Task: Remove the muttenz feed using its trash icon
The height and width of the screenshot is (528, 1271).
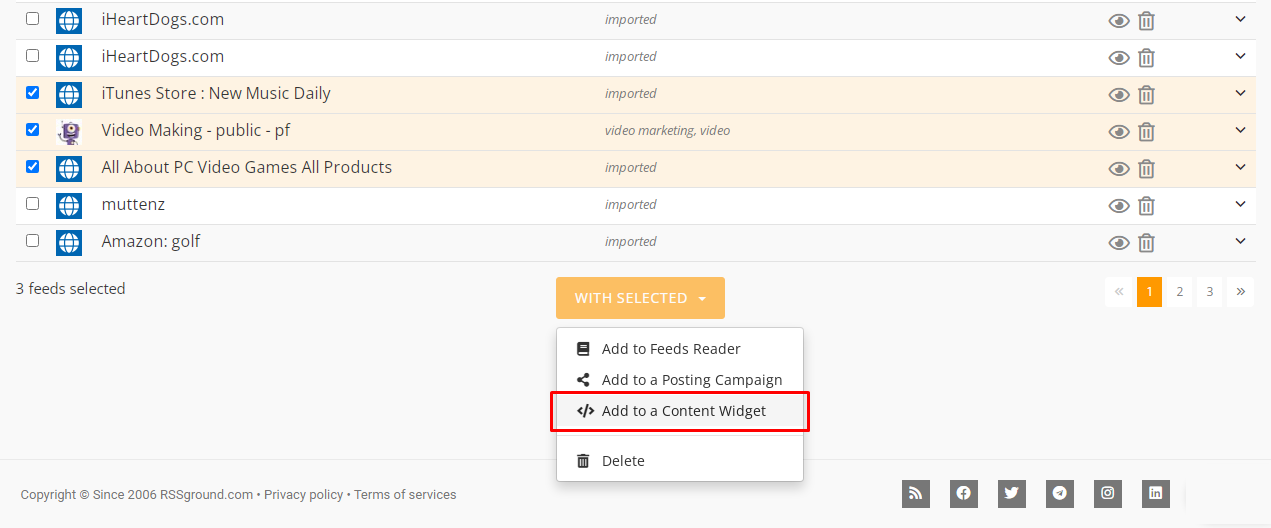Action: pos(1146,206)
